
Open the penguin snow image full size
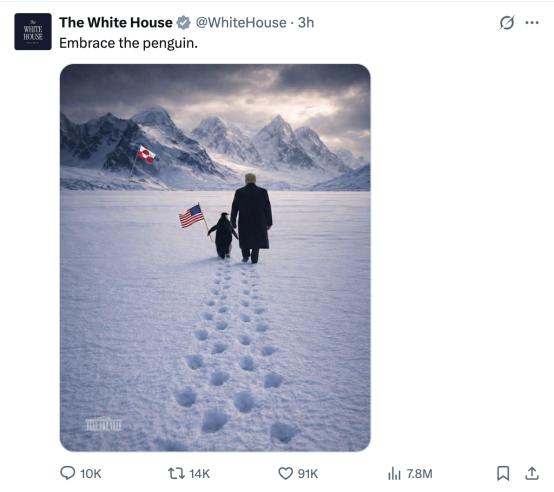[x=215, y=257]
